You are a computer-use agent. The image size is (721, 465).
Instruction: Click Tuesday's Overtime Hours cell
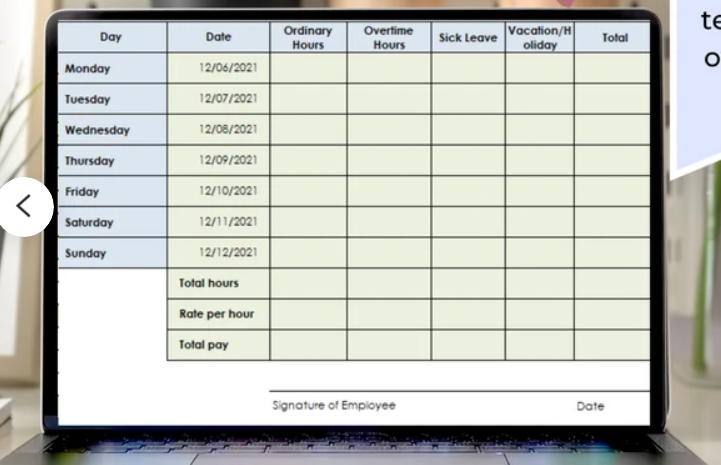pyautogui.click(x=389, y=99)
